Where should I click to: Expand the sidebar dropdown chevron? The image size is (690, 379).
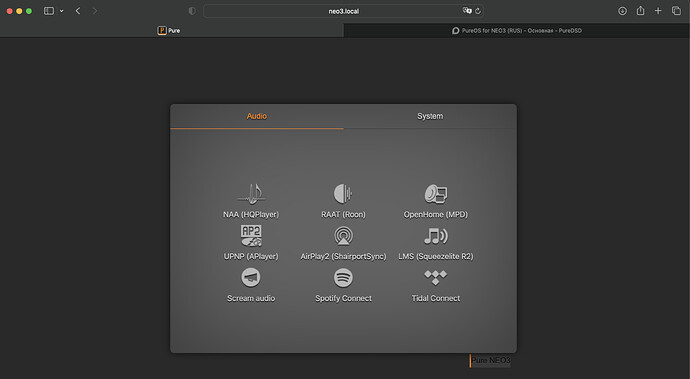62,11
